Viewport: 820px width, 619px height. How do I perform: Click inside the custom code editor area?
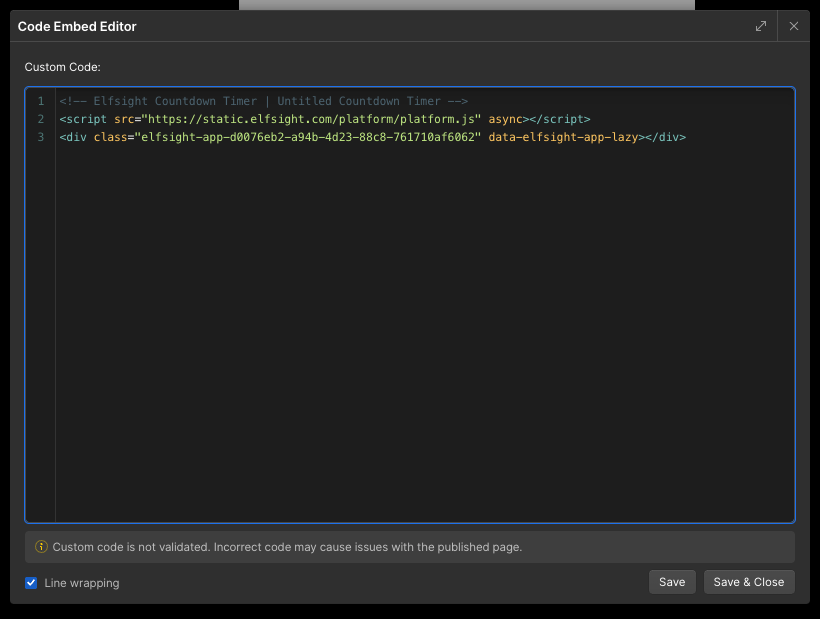click(x=410, y=305)
